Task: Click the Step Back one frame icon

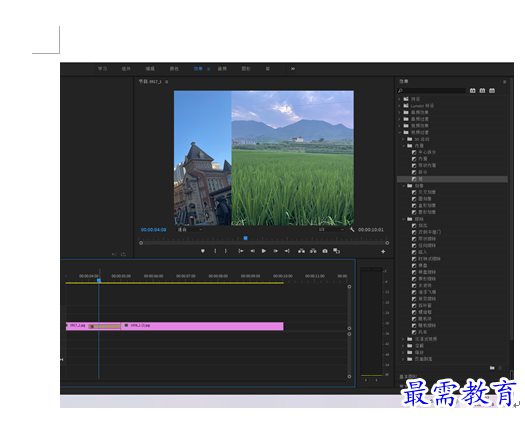Action: (252, 251)
